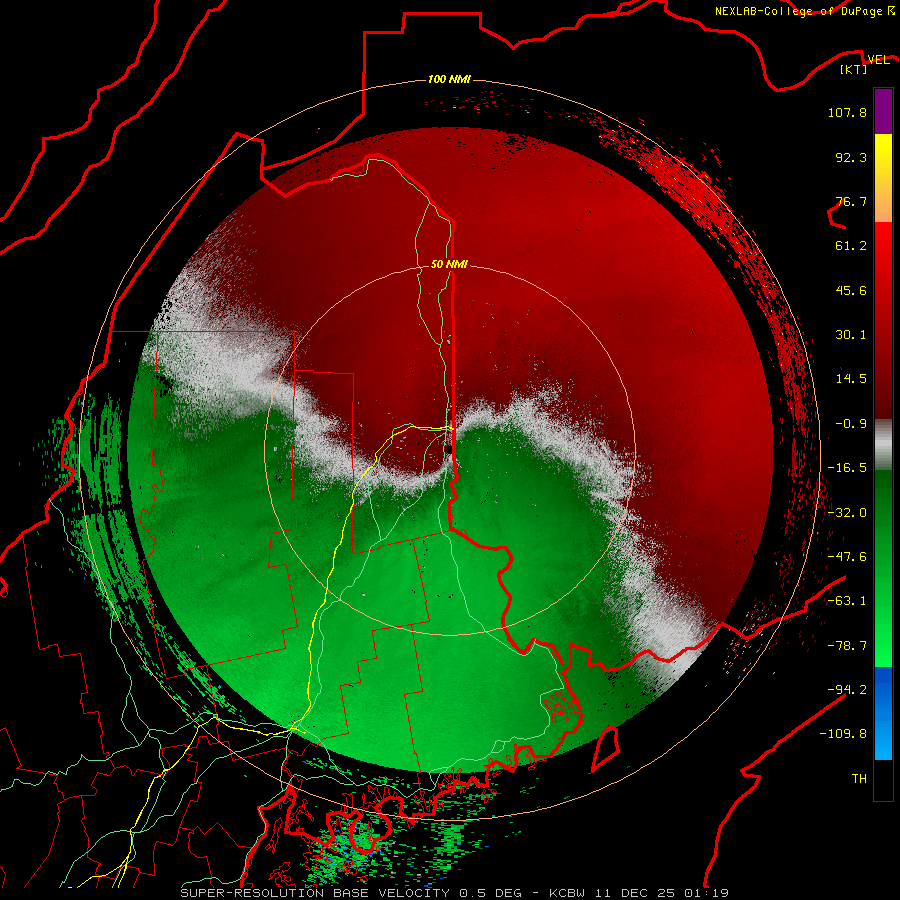900x900 pixels.
Task: Click the blue segment of the color bar
Action: [883, 713]
